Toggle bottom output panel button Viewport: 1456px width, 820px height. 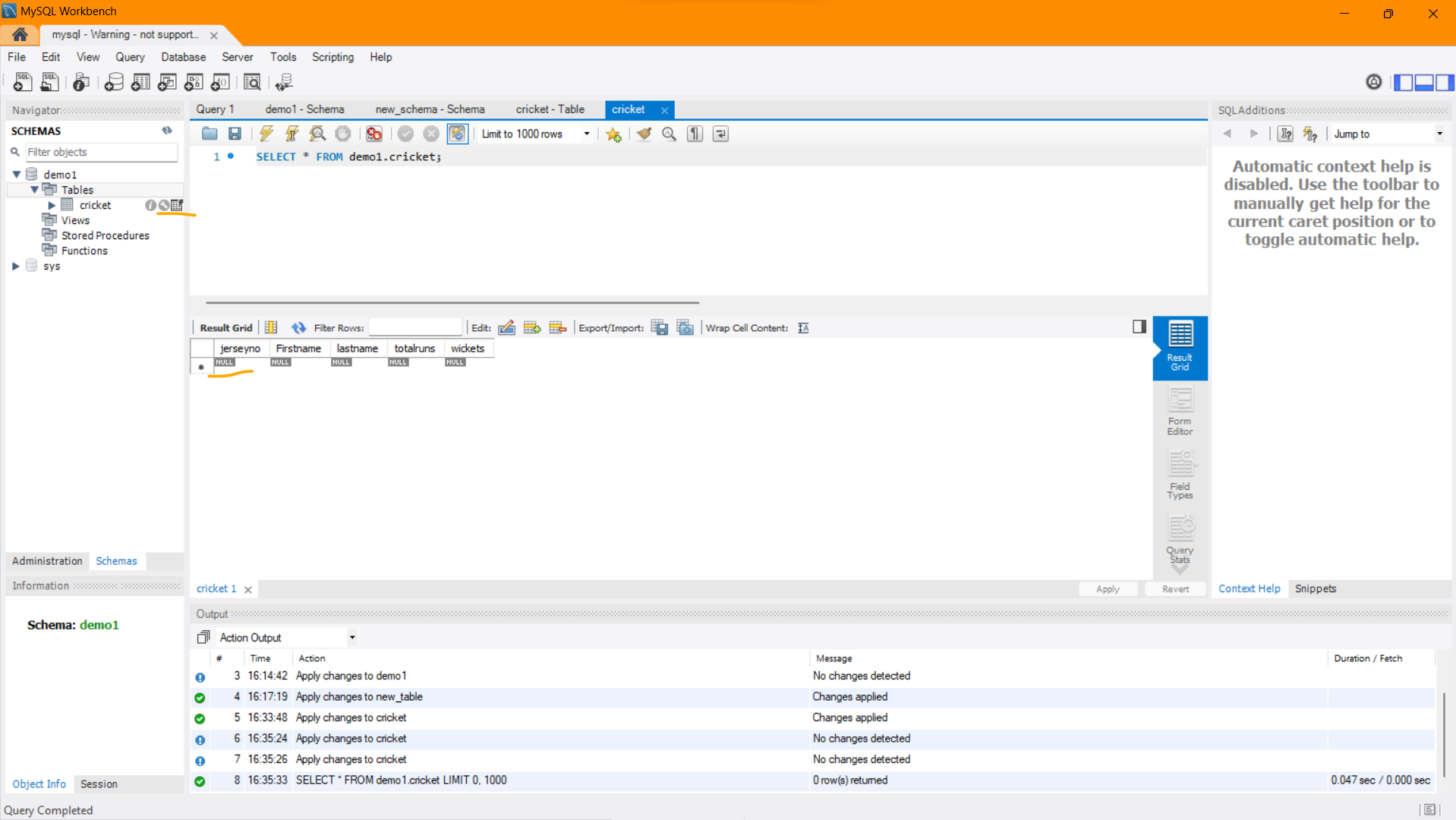[x=1424, y=82]
